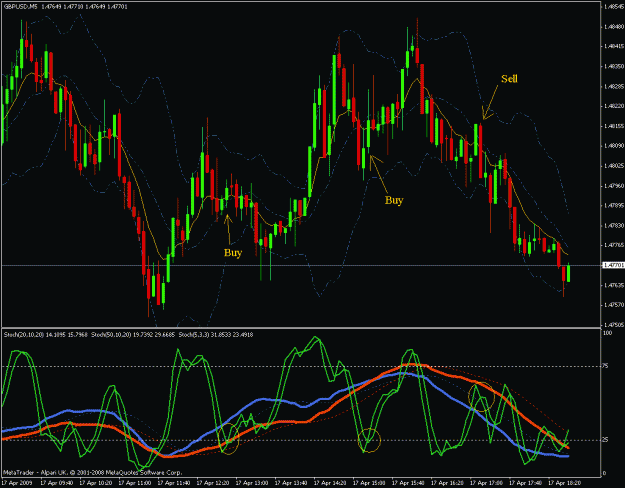The height and width of the screenshot is (488, 625).
Task: Click the 17 Apr 13:40 time label
Action: [291, 483]
